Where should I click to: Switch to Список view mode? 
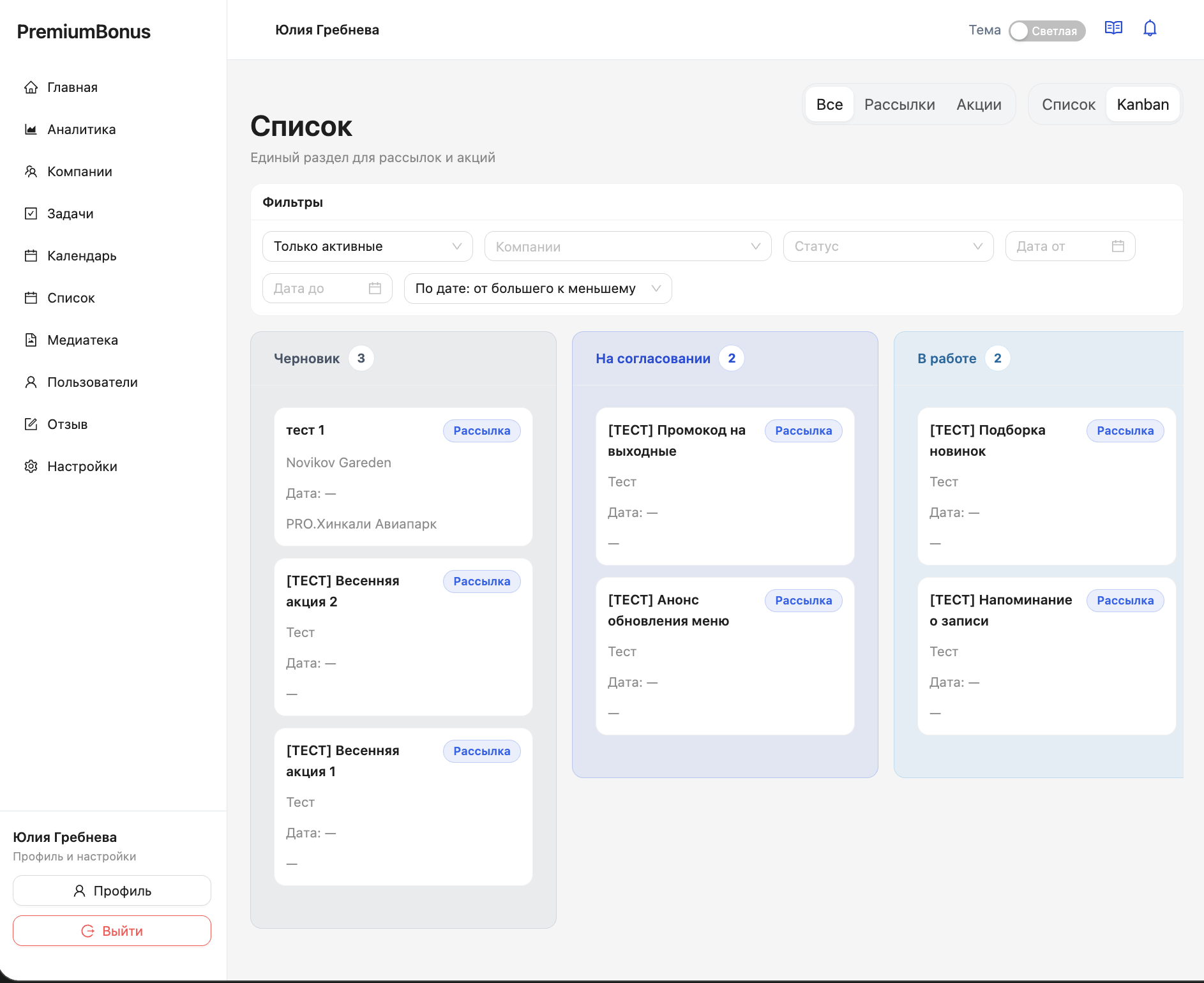pyautogui.click(x=1068, y=105)
